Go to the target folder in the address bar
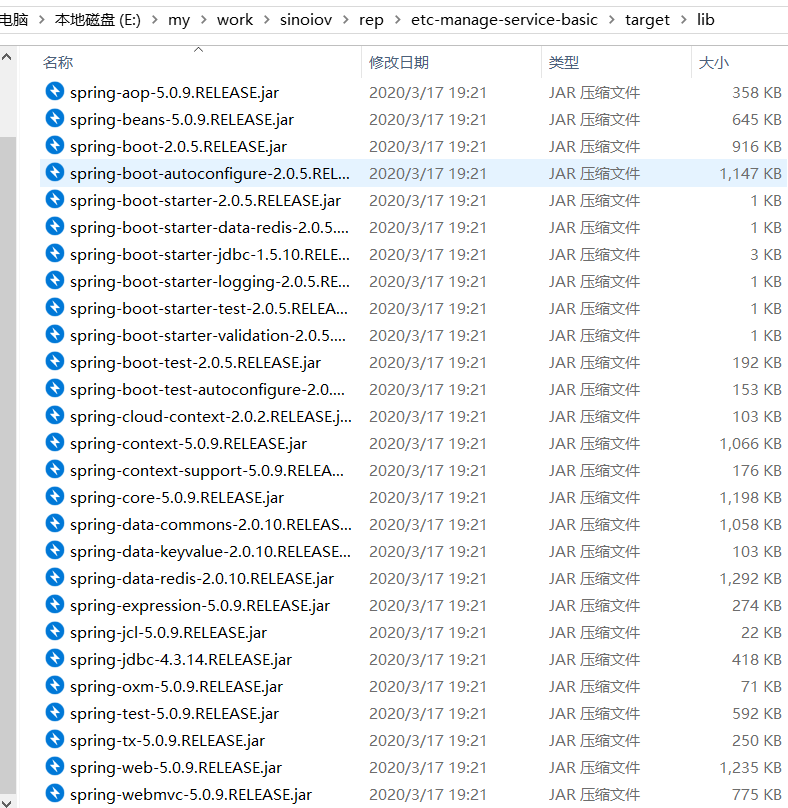788x808 pixels. point(647,20)
